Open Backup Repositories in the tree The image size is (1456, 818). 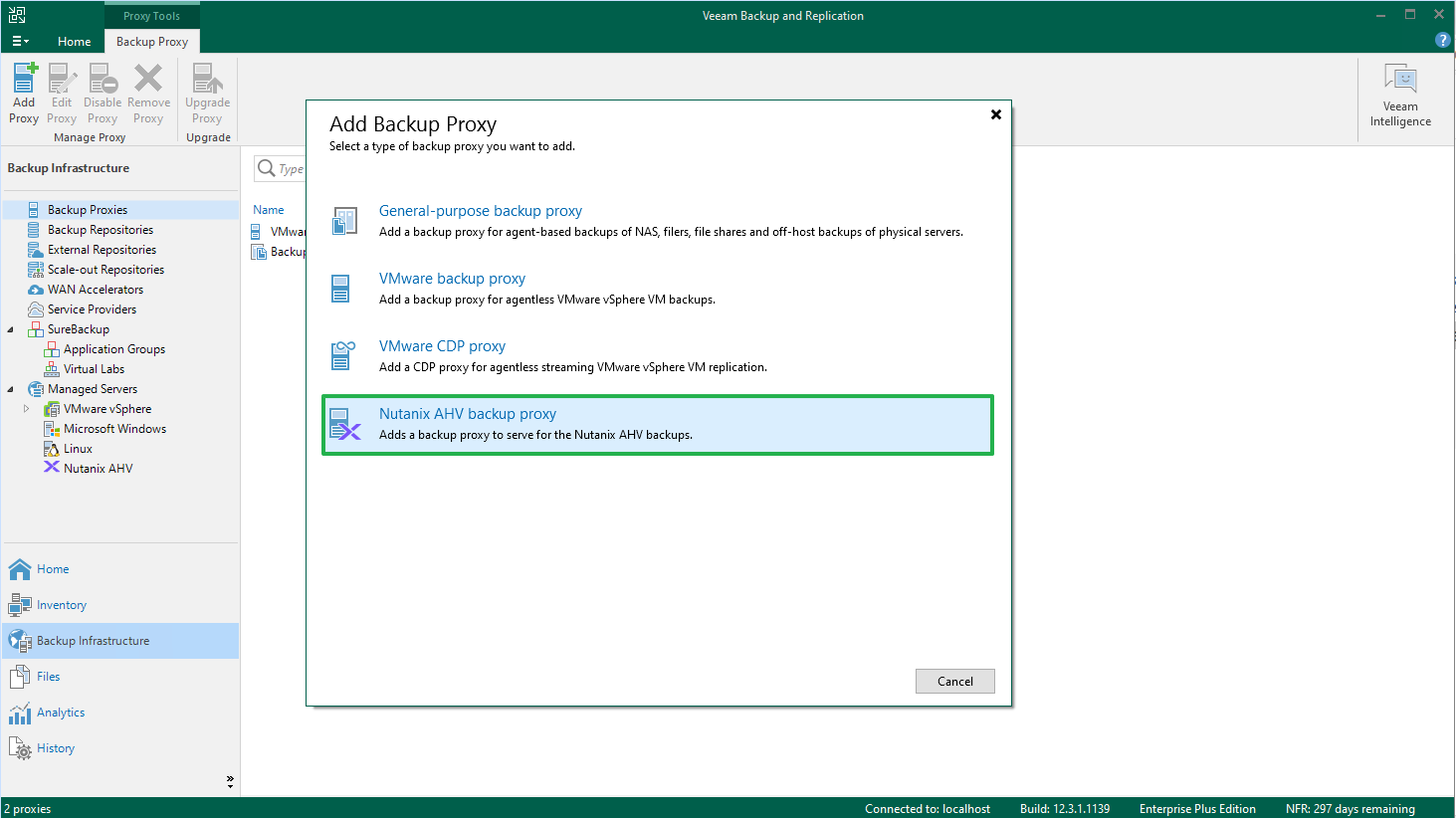pos(101,230)
